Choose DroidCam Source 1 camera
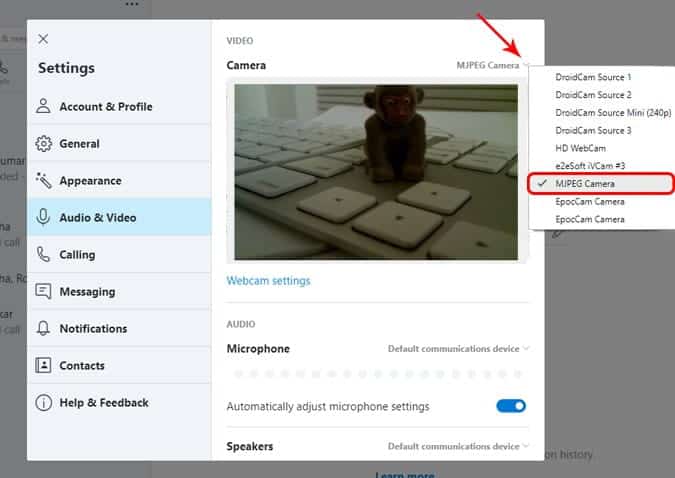This screenshot has width=675, height=478. 601,77
